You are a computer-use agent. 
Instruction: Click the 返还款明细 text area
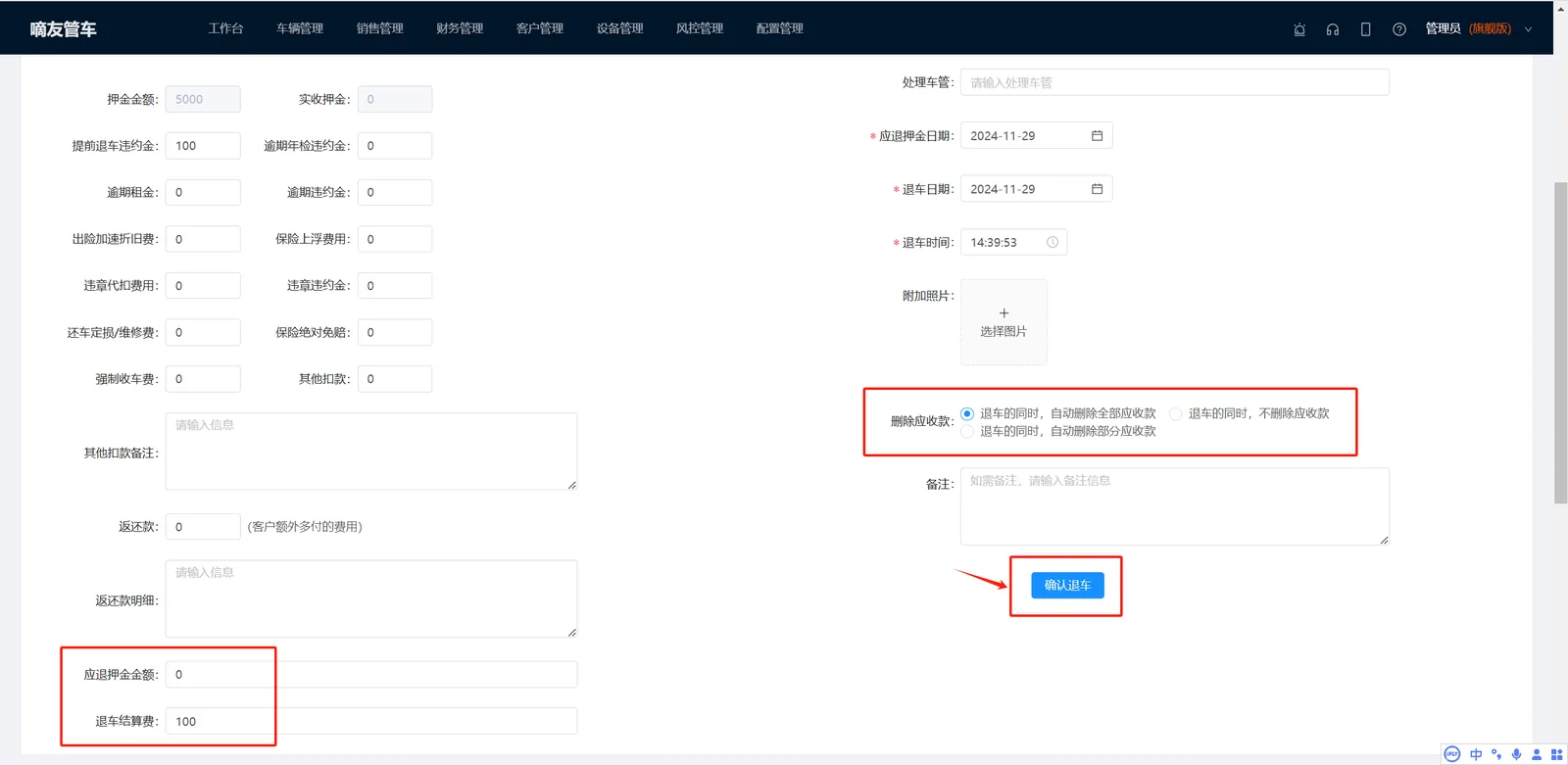tap(371, 598)
